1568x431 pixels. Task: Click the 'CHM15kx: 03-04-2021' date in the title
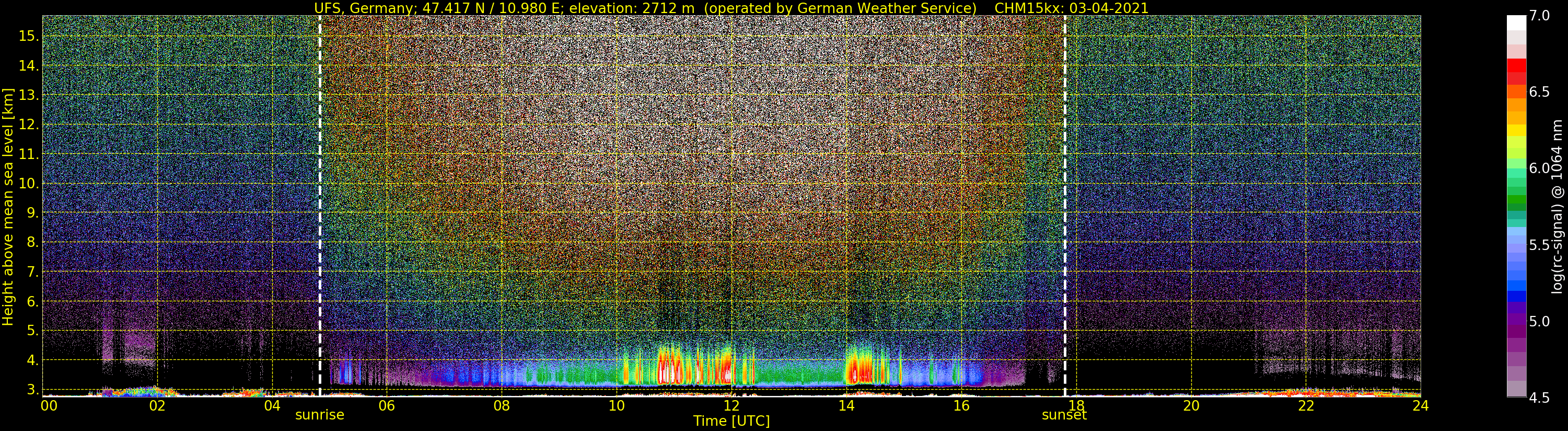tap(1071, 8)
